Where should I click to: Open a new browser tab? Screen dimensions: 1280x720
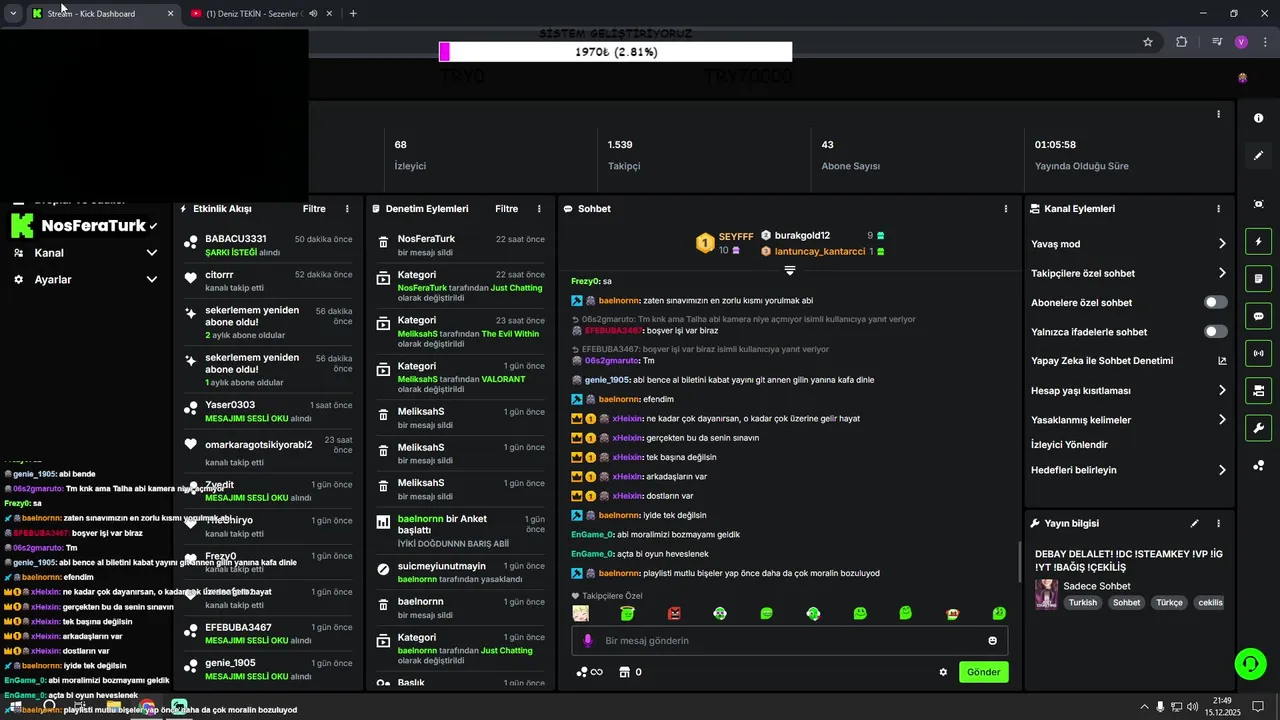353,13
